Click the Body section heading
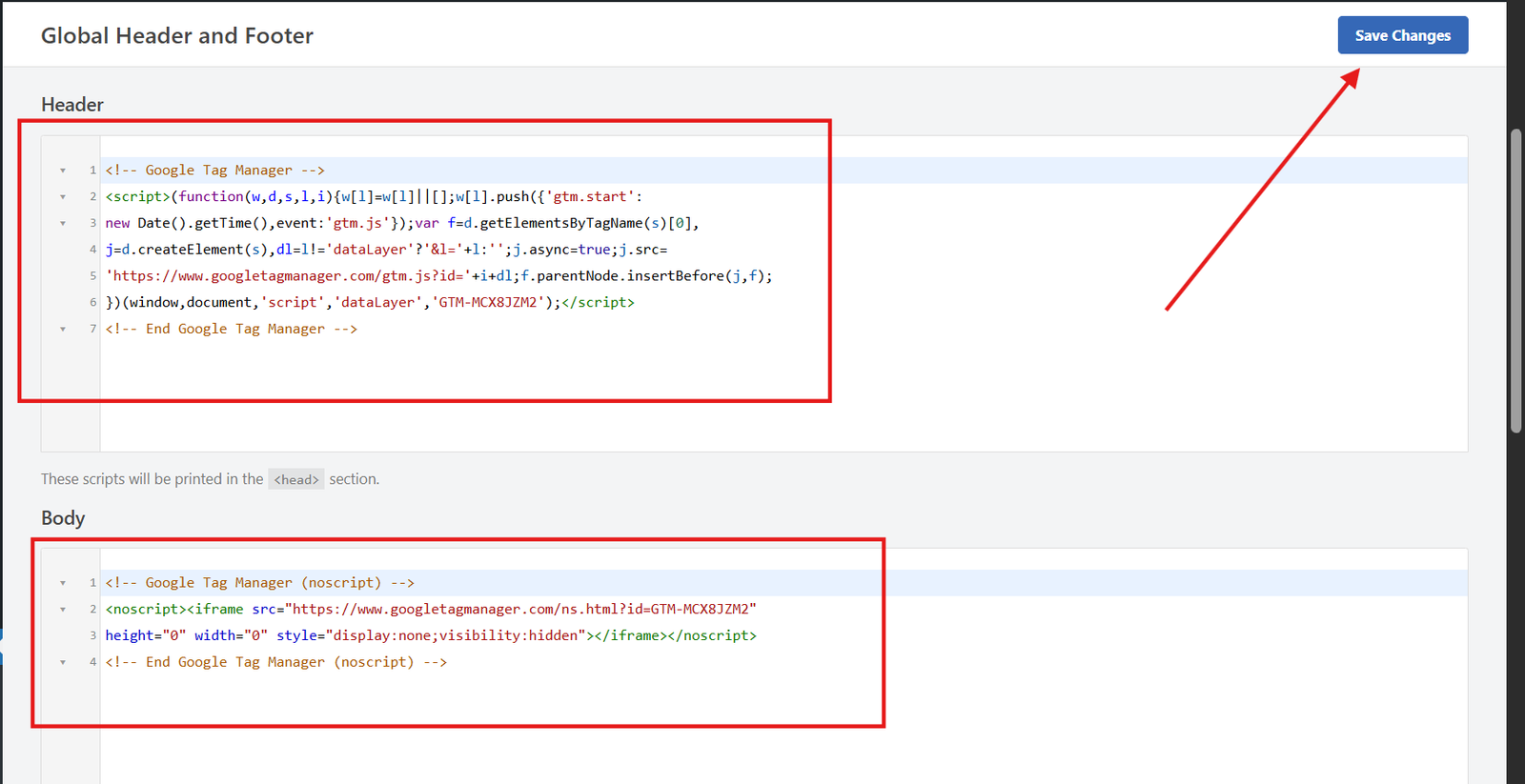Image resolution: width=1525 pixels, height=784 pixels. [63, 518]
